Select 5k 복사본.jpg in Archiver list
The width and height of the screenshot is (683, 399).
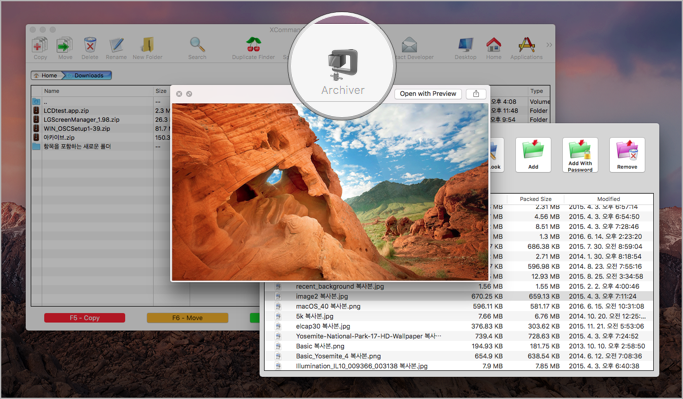[x=314, y=316]
